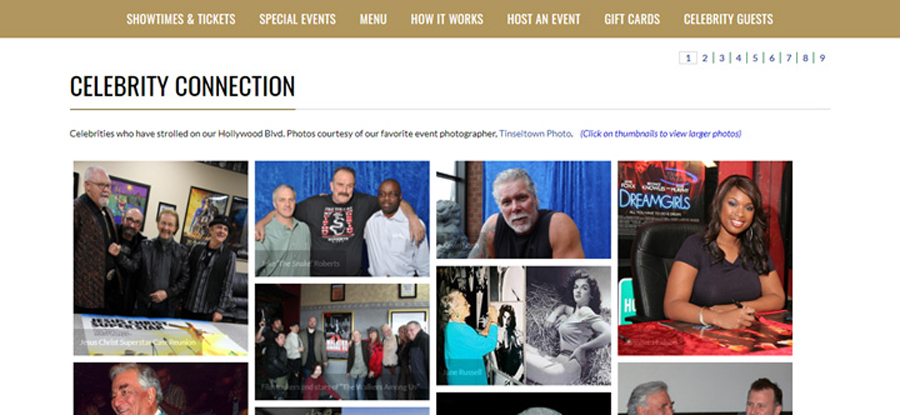
Task: Follow the Tinseltown Photo link
Action: [x=535, y=134]
